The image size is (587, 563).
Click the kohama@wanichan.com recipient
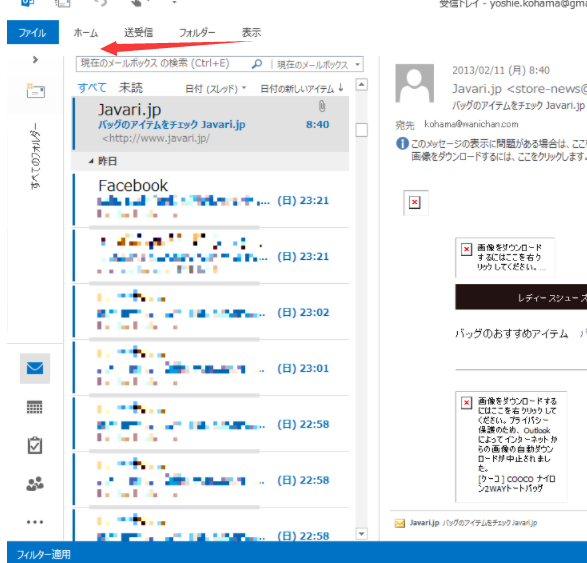[471, 124]
